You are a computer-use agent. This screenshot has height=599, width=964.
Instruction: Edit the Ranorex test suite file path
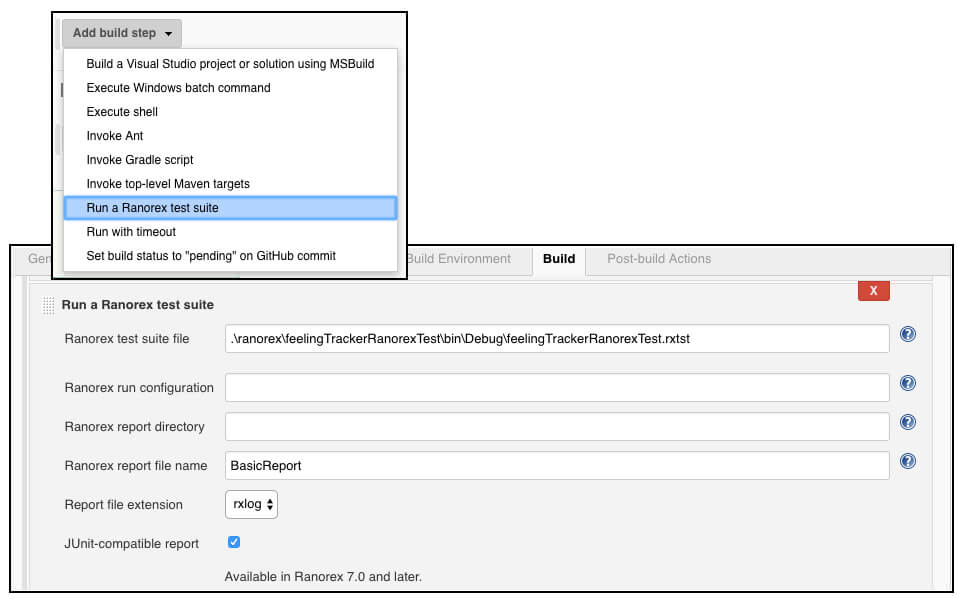[557, 339]
